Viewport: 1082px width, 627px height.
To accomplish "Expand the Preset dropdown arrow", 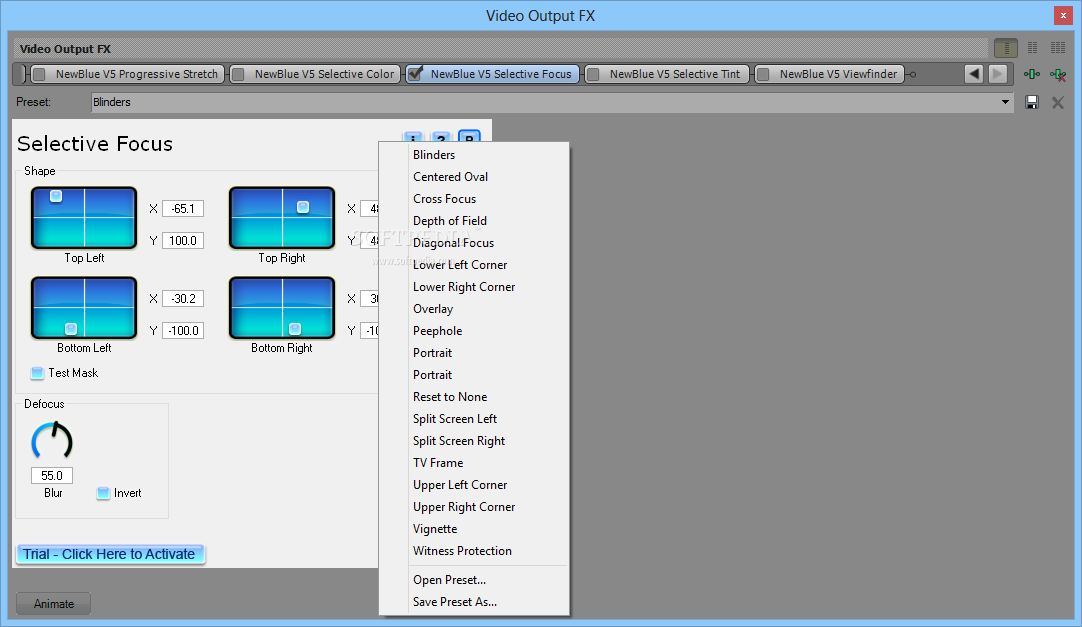I will click(1005, 102).
